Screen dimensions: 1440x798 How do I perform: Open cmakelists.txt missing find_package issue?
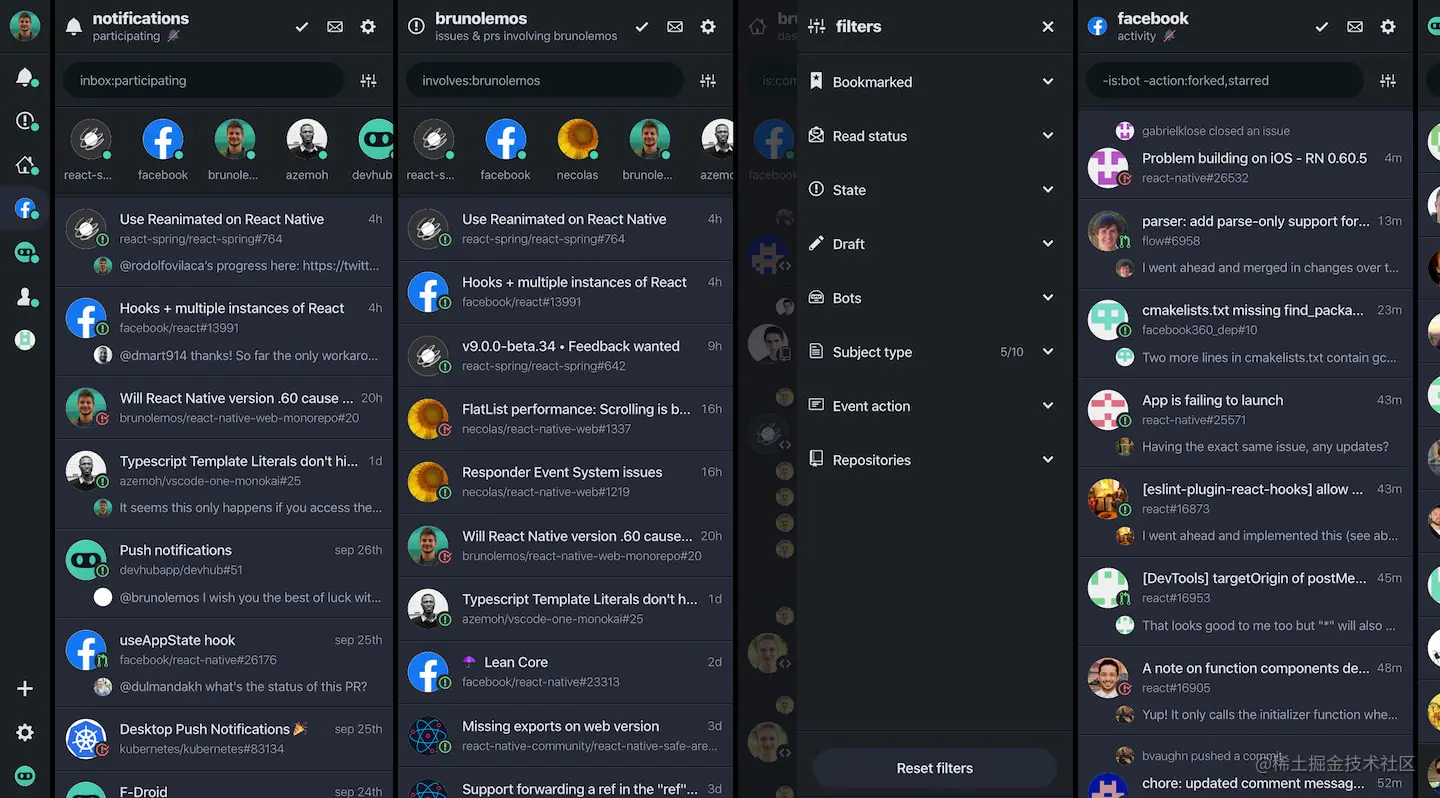1245,333
